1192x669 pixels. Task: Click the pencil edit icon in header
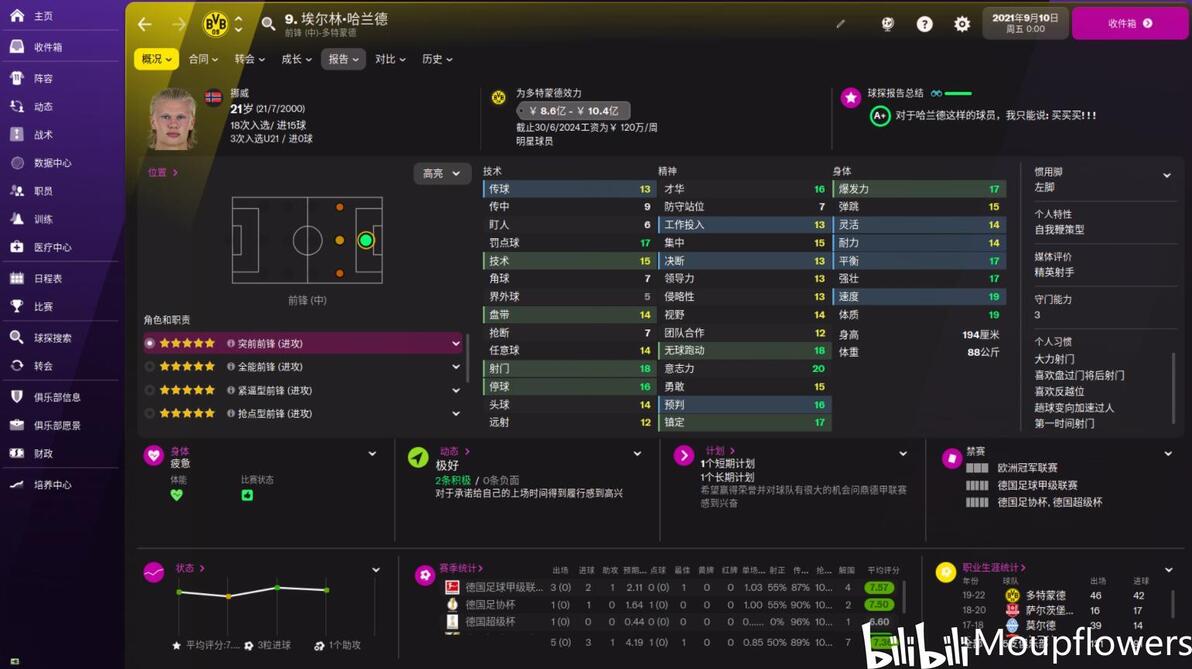tap(840, 24)
